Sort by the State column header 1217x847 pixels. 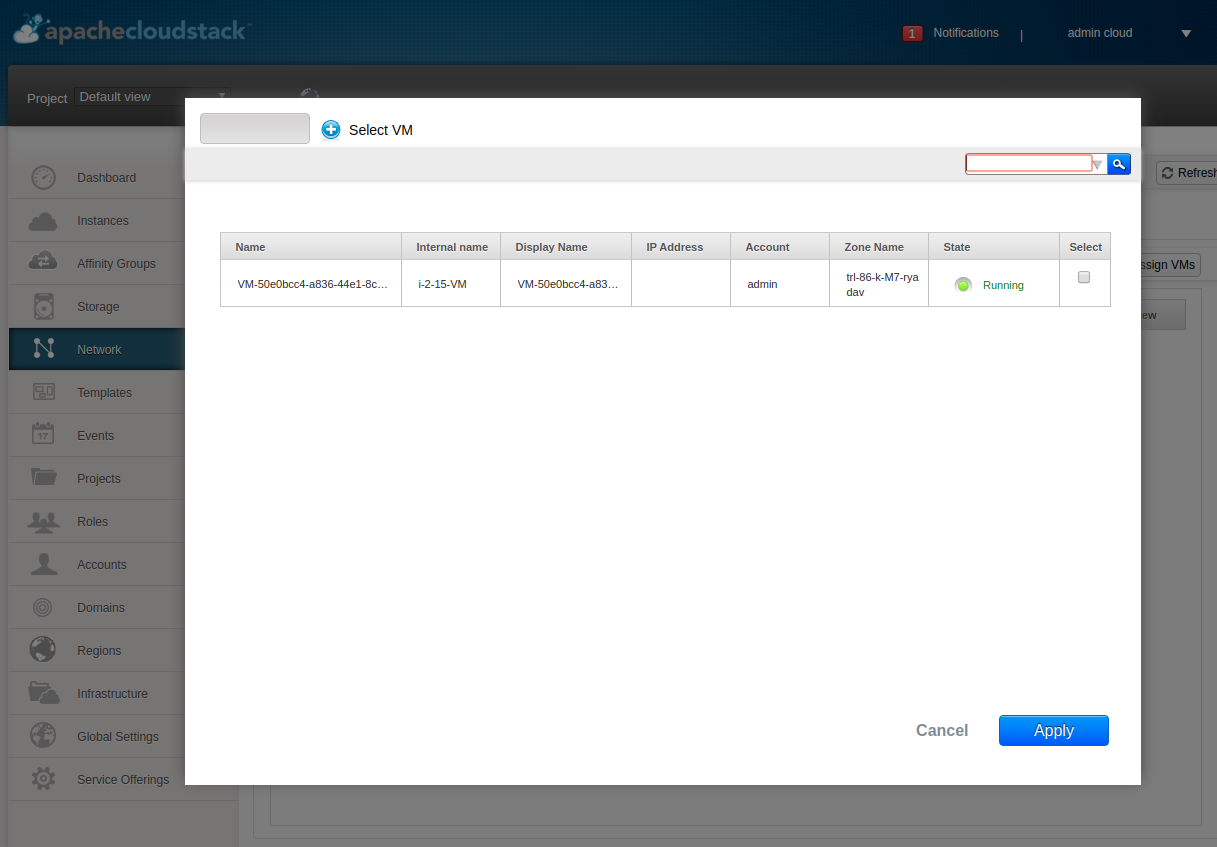[x=994, y=246]
